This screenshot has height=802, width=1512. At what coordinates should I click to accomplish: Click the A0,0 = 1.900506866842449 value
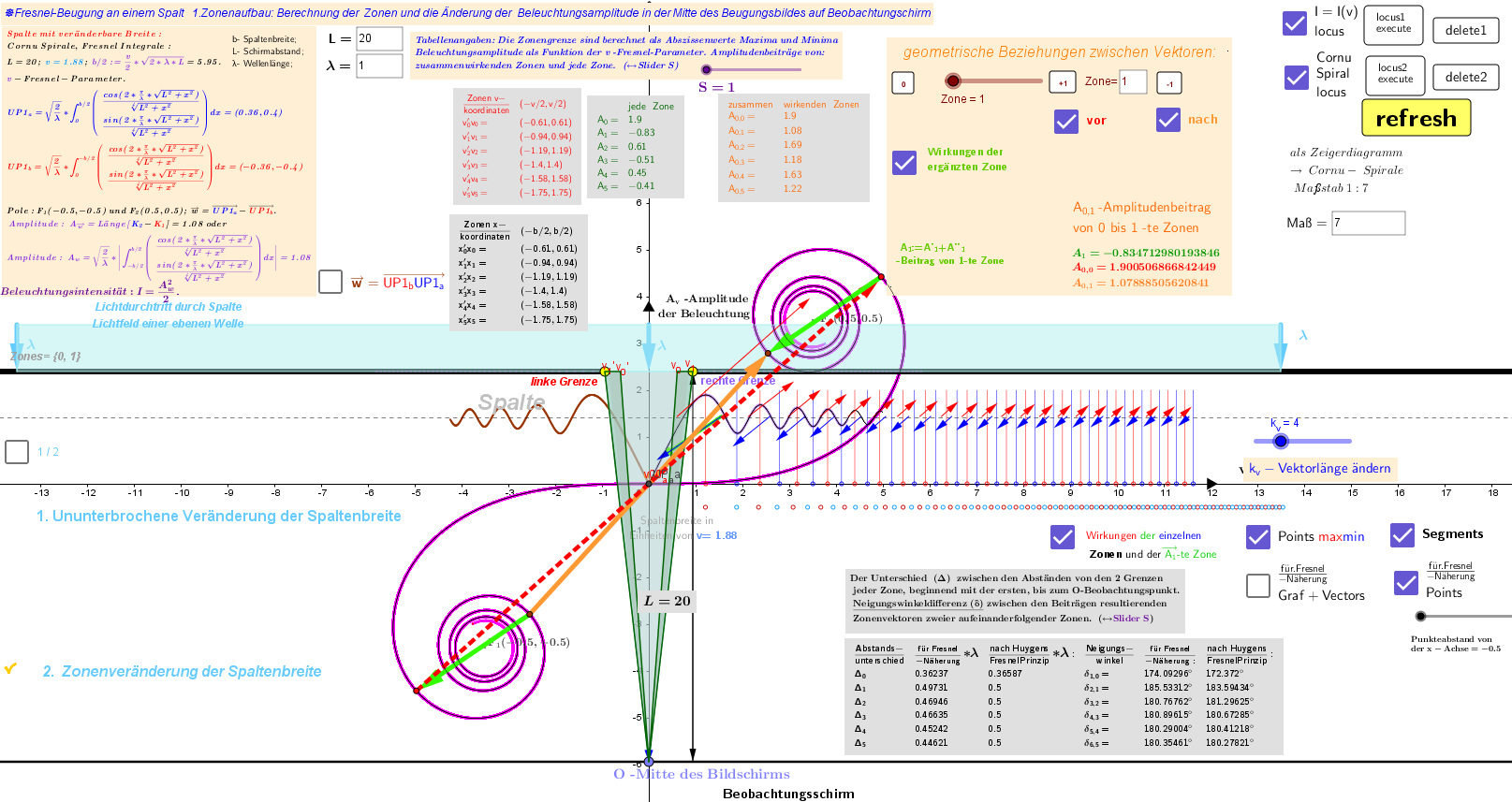pyautogui.click(x=1144, y=268)
